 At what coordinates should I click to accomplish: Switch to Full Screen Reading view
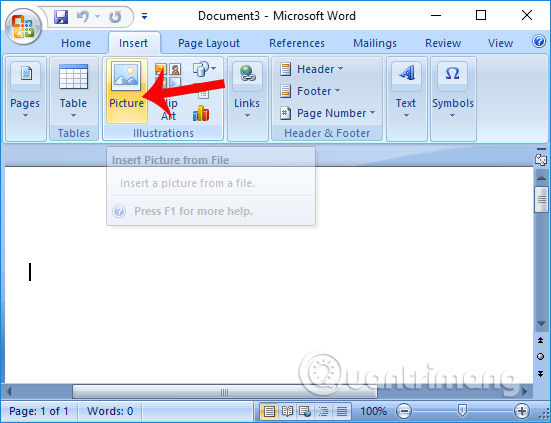[x=287, y=411]
